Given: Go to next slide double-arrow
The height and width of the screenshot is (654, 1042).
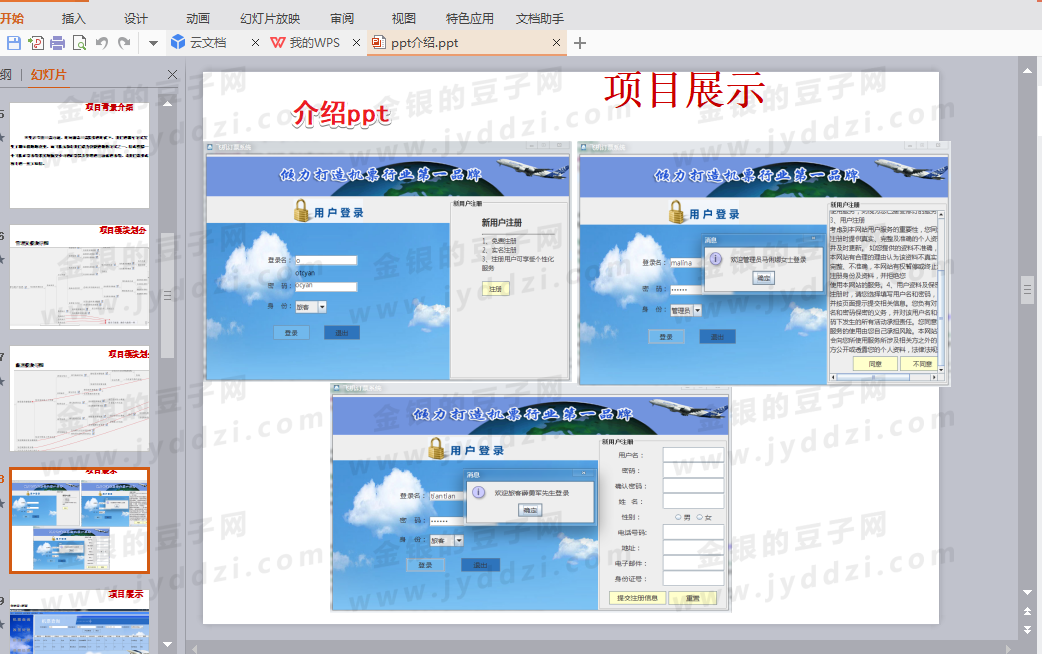Looking at the screenshot, I should (1027, 629).
